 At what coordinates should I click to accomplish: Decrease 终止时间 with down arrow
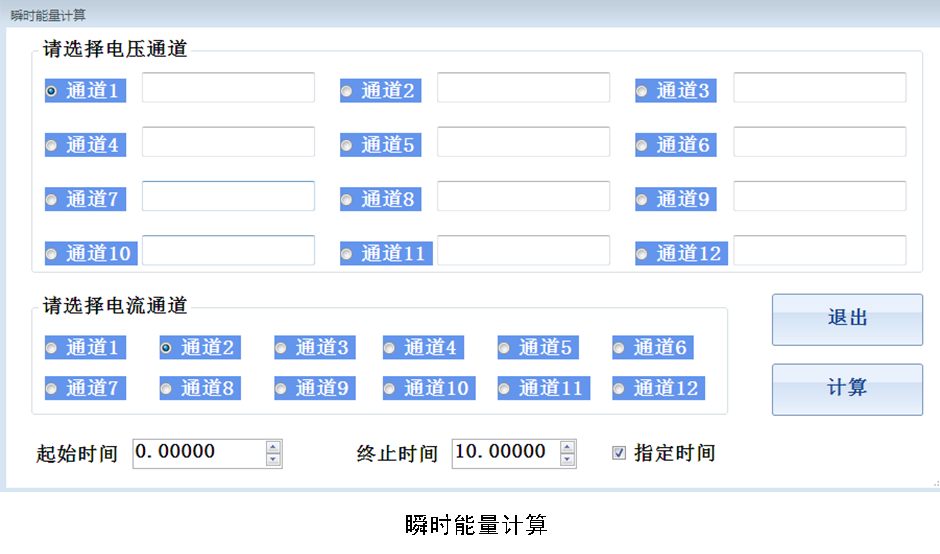[x=568, y=460]
